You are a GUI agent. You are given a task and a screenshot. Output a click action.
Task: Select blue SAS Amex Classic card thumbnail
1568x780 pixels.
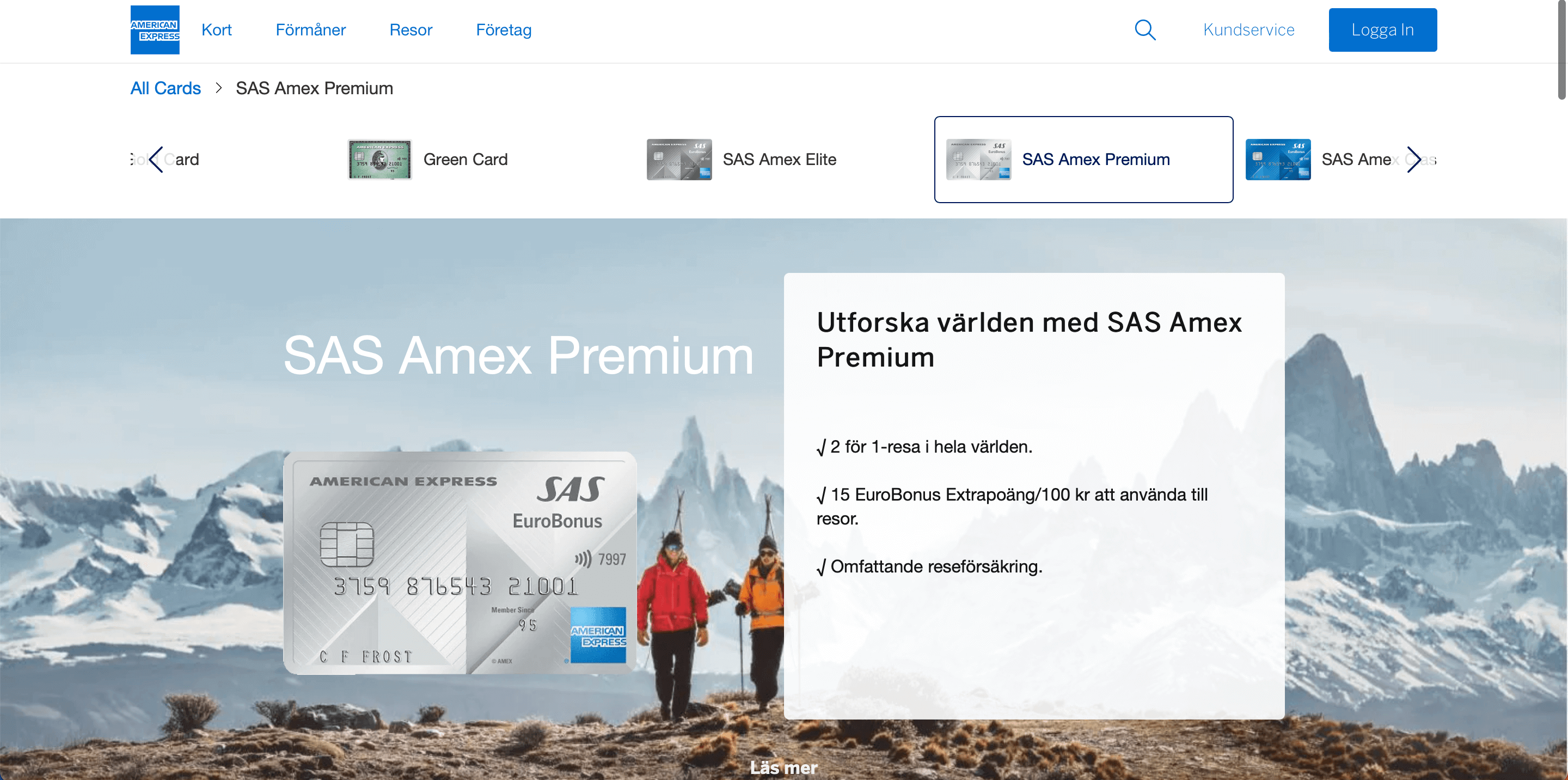coord(1278,160)
